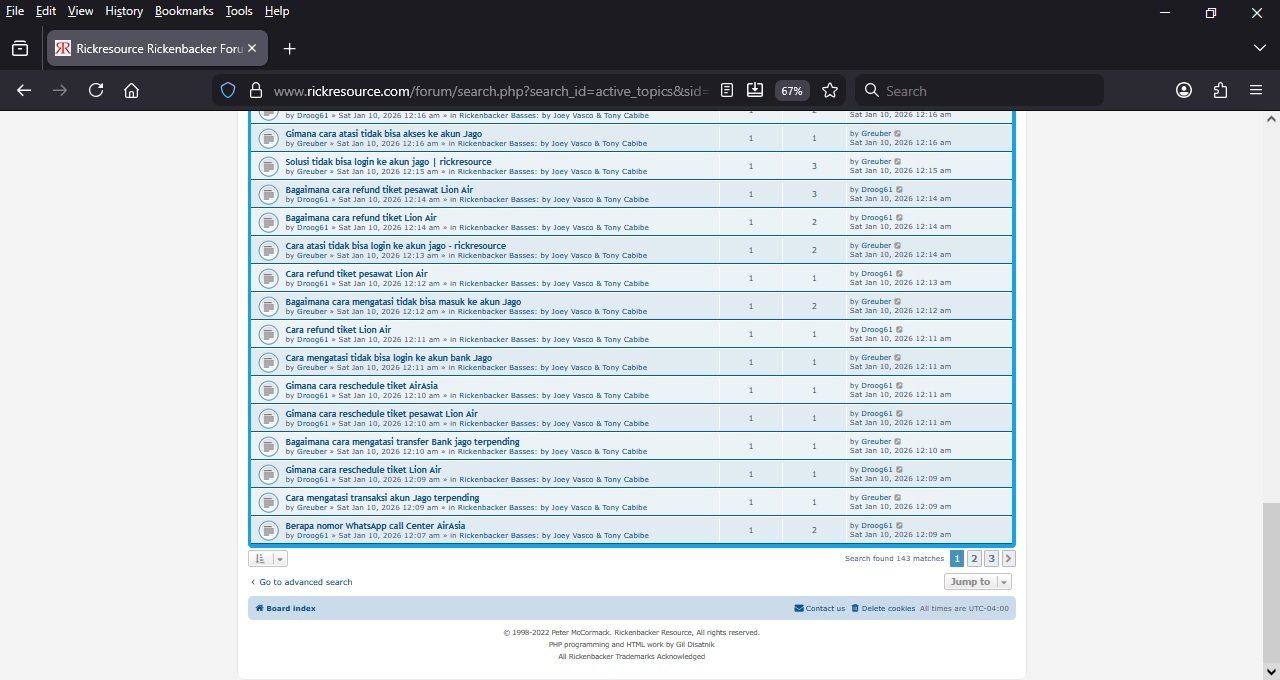View latest post icon in 'Solusi tidak bisa login' row
Screen dimensions: 1280x680
point(897,161)
